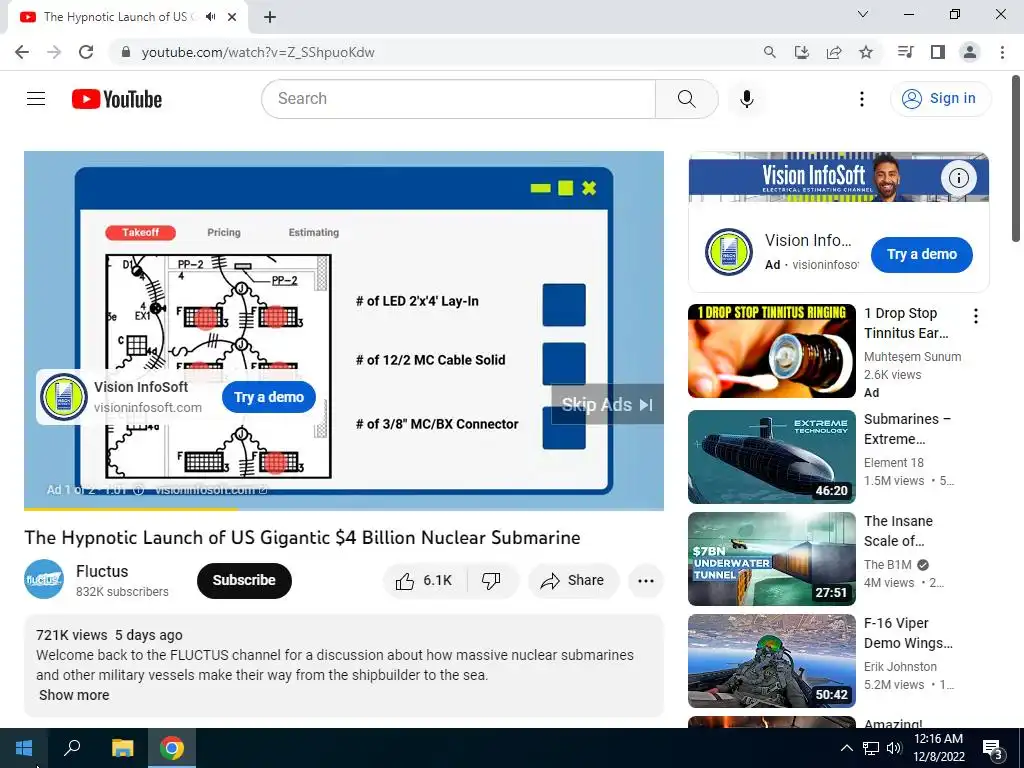Open the Chrome profile avatar
The height and width of the screenshot is (768, 1024).
click(970, 52)
